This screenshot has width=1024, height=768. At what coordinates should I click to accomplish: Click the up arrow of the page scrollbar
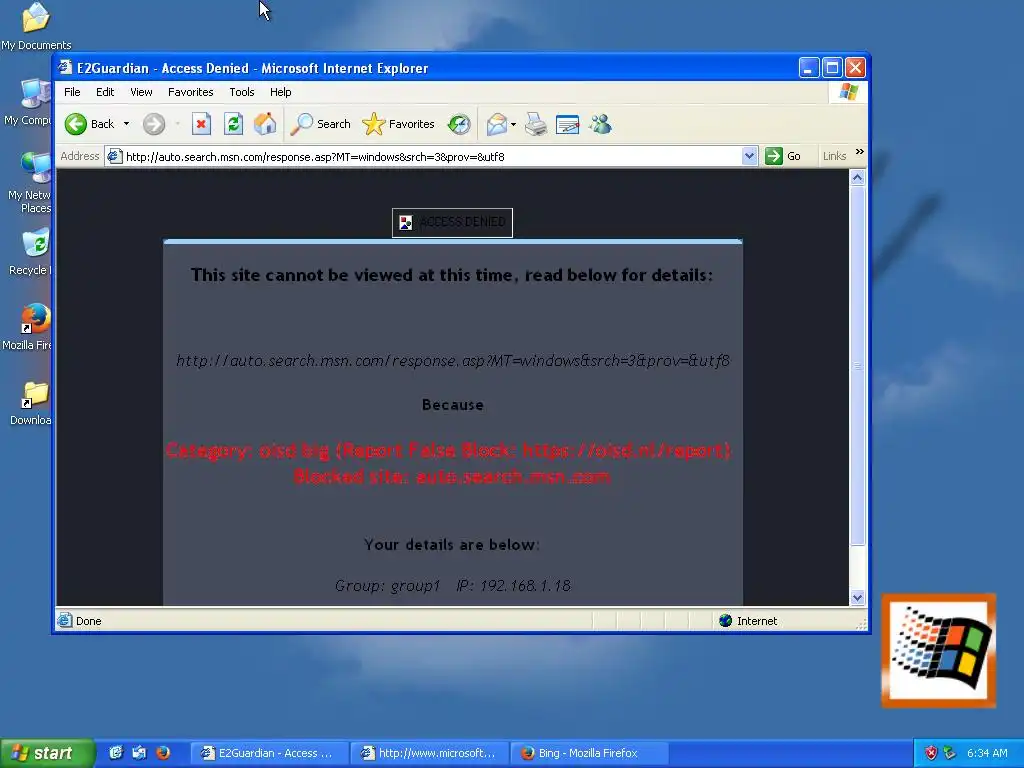[857, 178]
